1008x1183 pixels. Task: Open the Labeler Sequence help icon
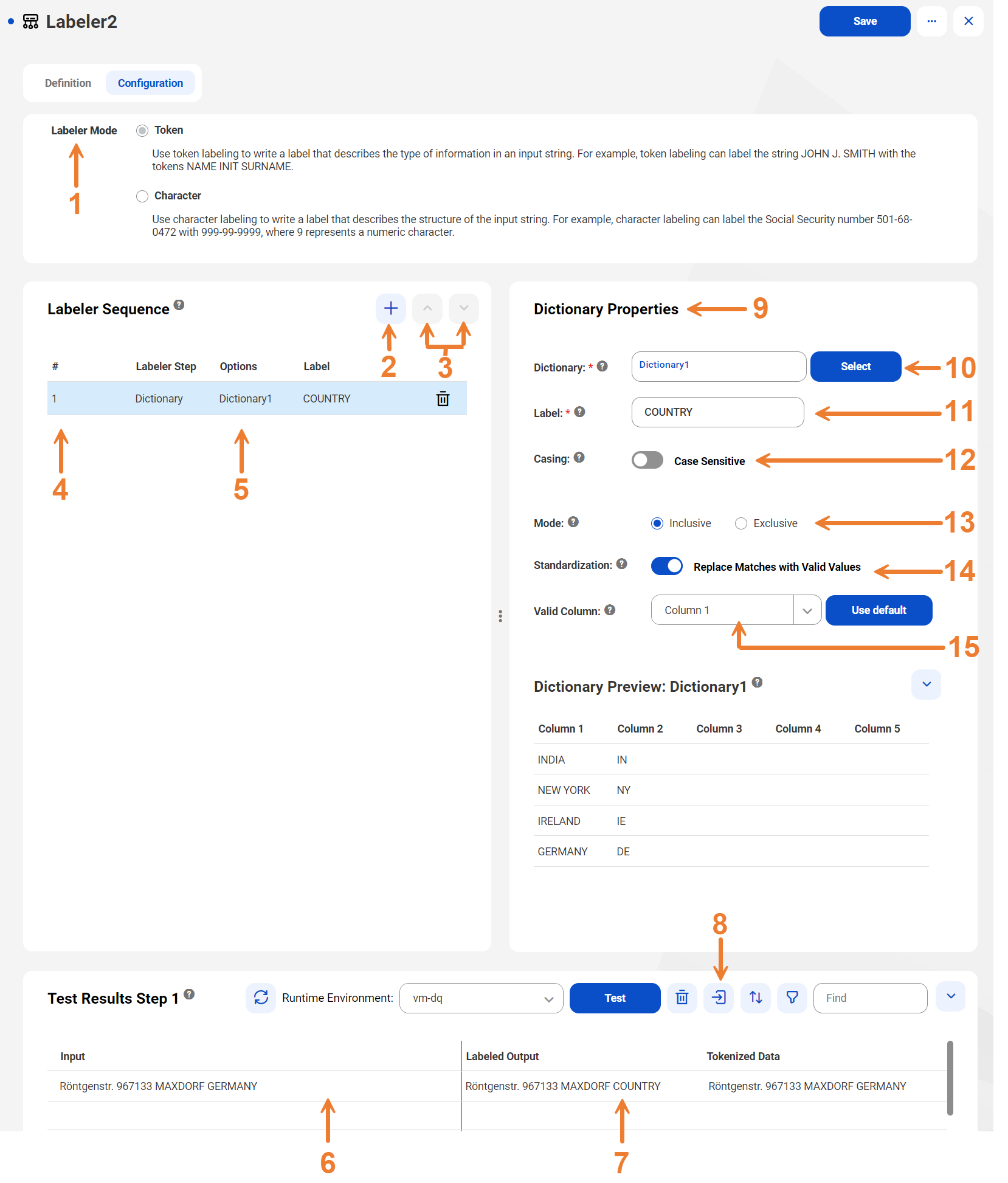pyautogui.click(x=179, y=305)
